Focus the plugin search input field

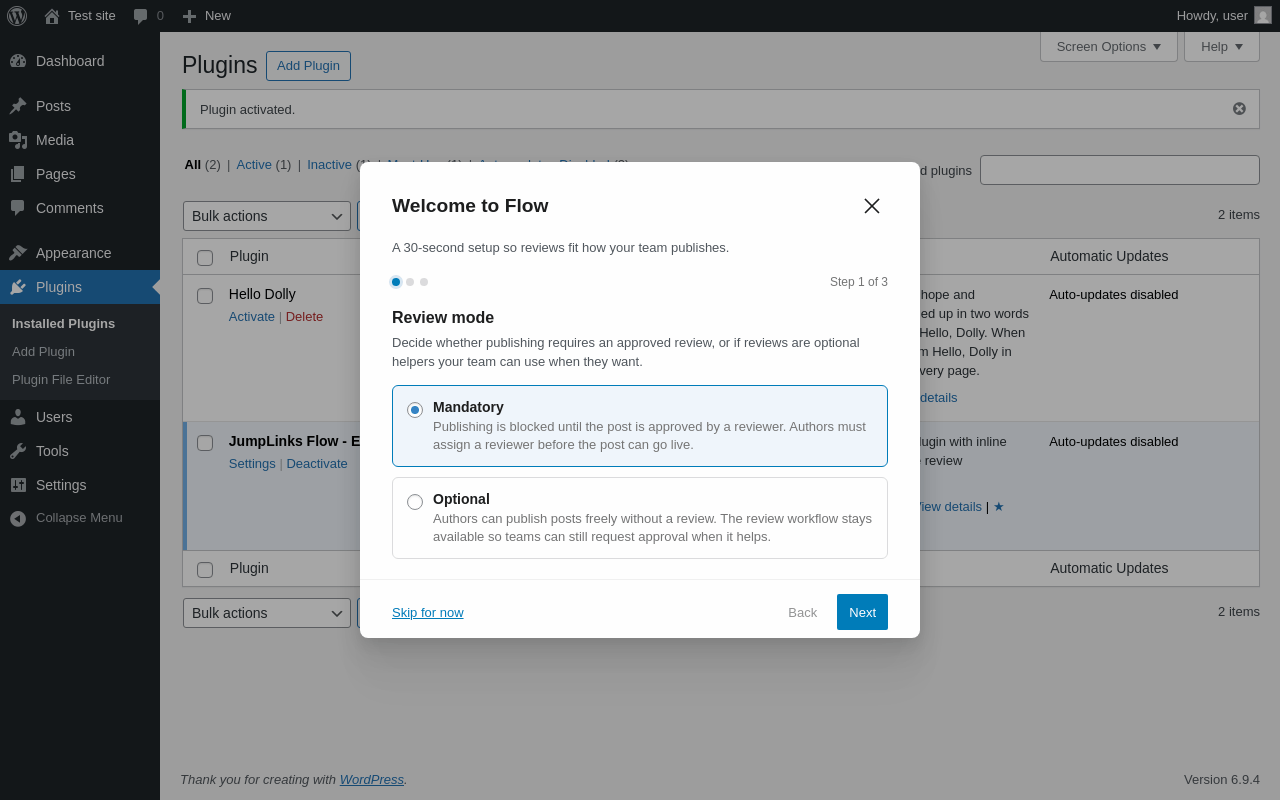coord(1119,170)
